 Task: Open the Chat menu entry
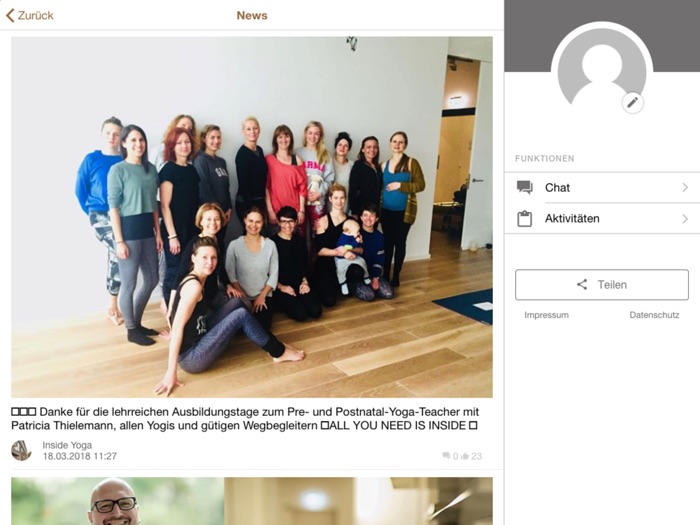coord(602,188)
